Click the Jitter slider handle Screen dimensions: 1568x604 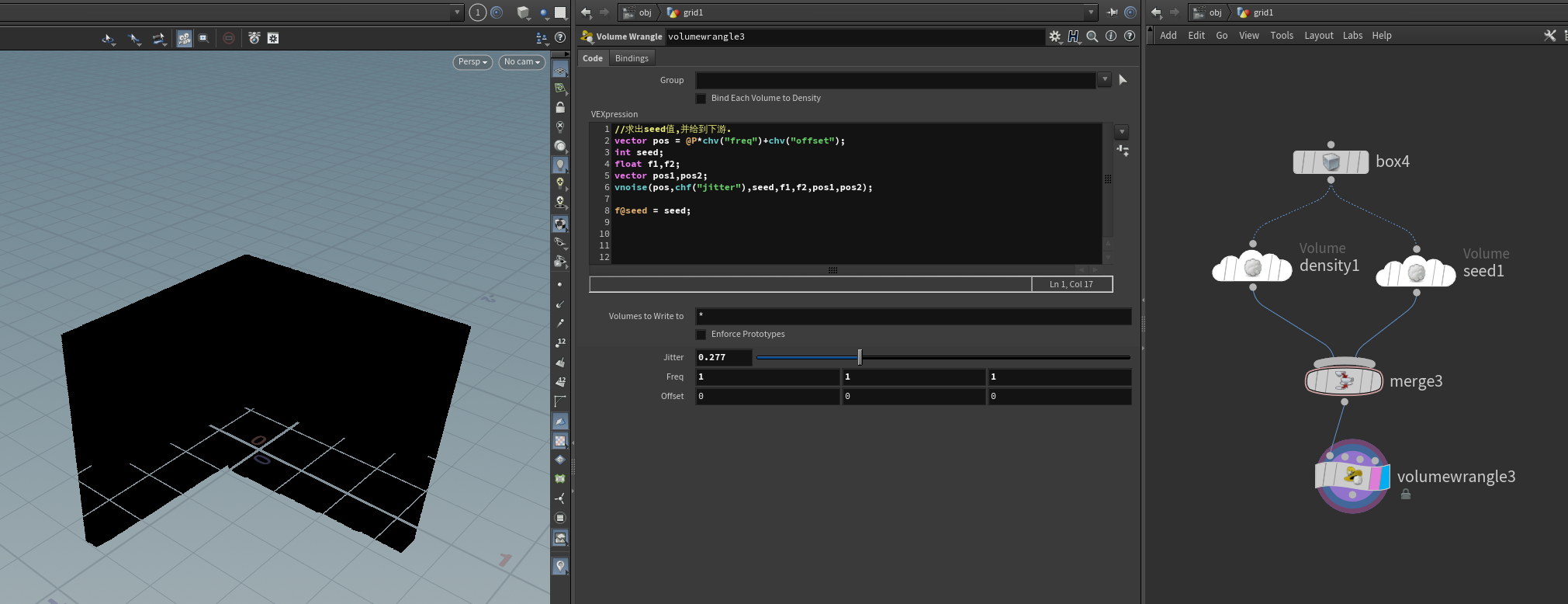click(860, 357)
